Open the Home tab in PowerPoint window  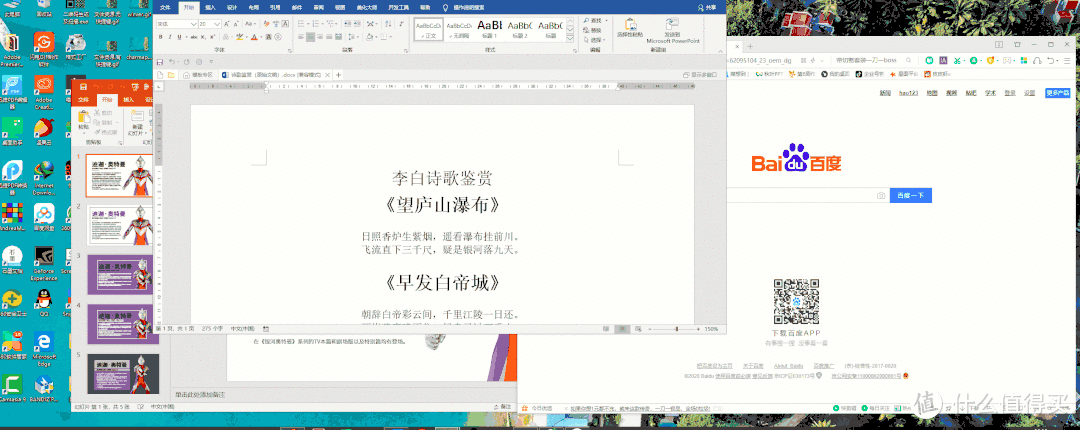click(106, 99)
